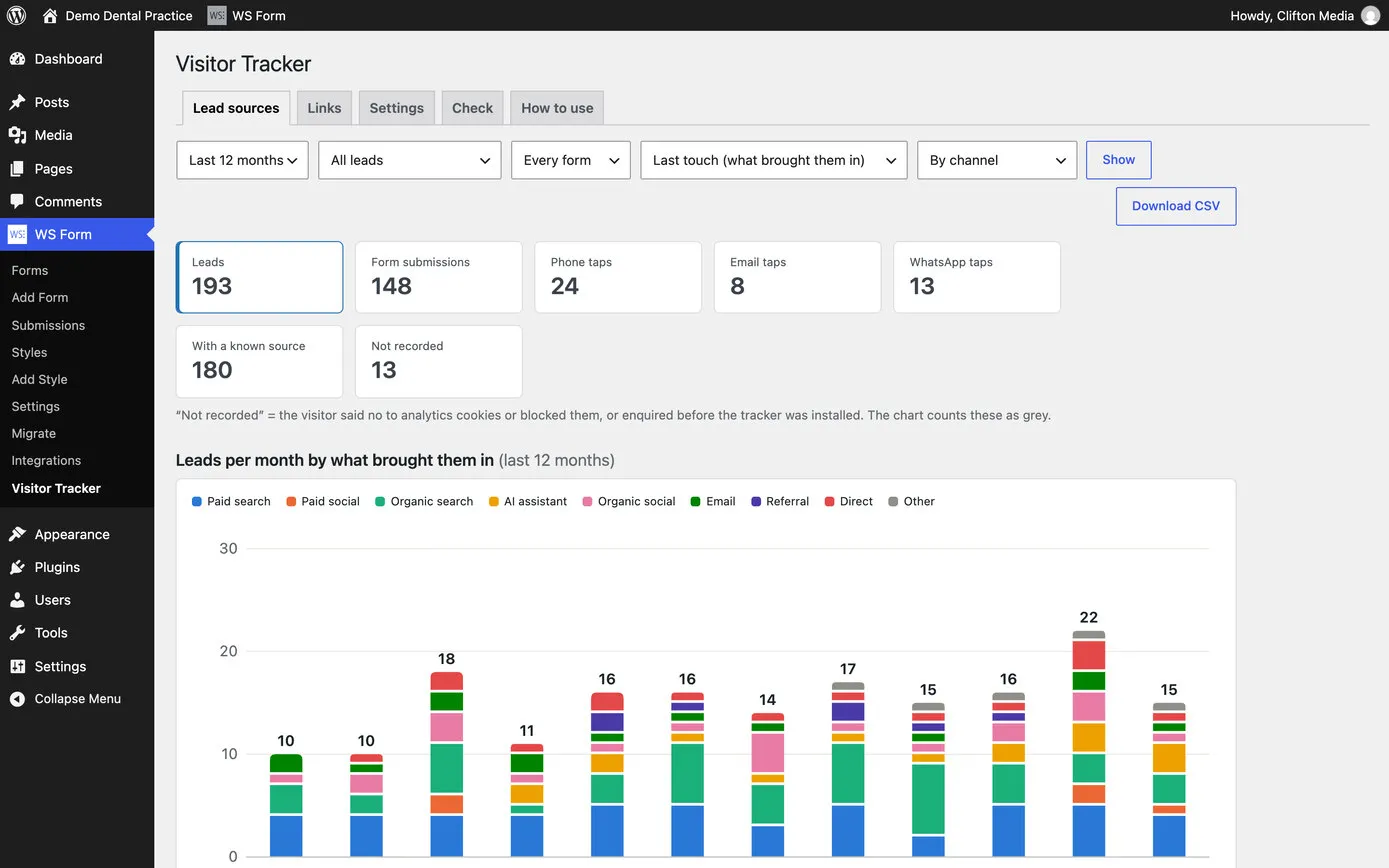
Task: Click the Settings sliders icon in sidebar
Action: pyautogui.click(x=17, y=666)
